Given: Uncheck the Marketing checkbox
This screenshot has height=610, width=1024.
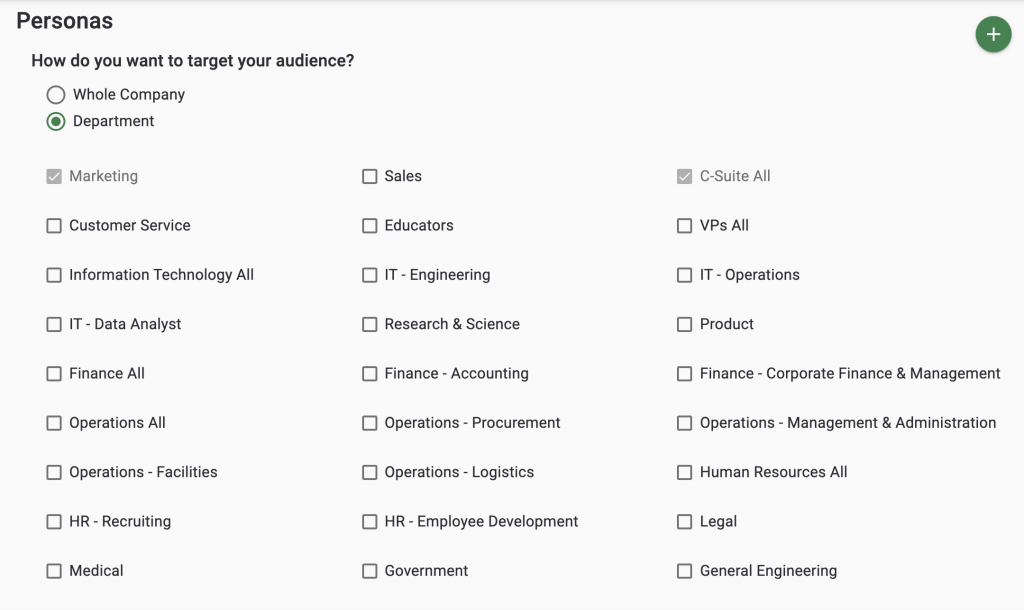Looking at the screenshot, I should [x=54, y=176].
